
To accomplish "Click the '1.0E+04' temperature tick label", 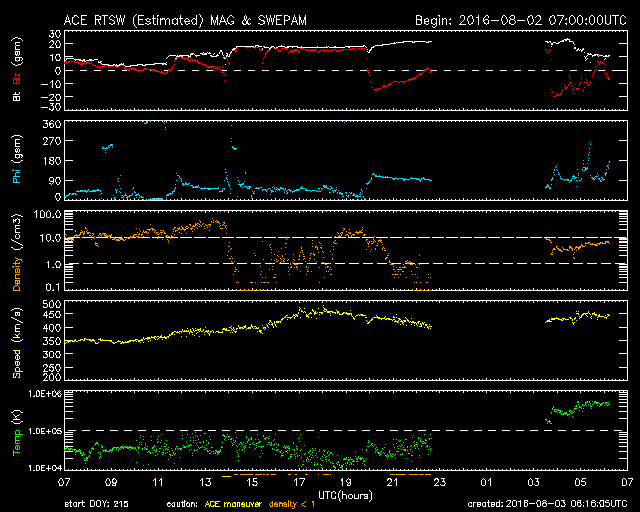I will [45, 468].
